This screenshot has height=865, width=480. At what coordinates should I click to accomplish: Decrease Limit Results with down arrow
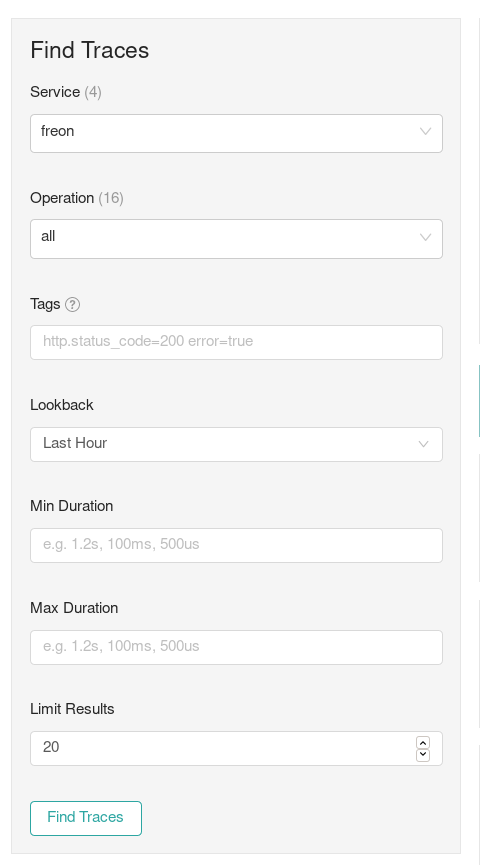tap(423, 755)
